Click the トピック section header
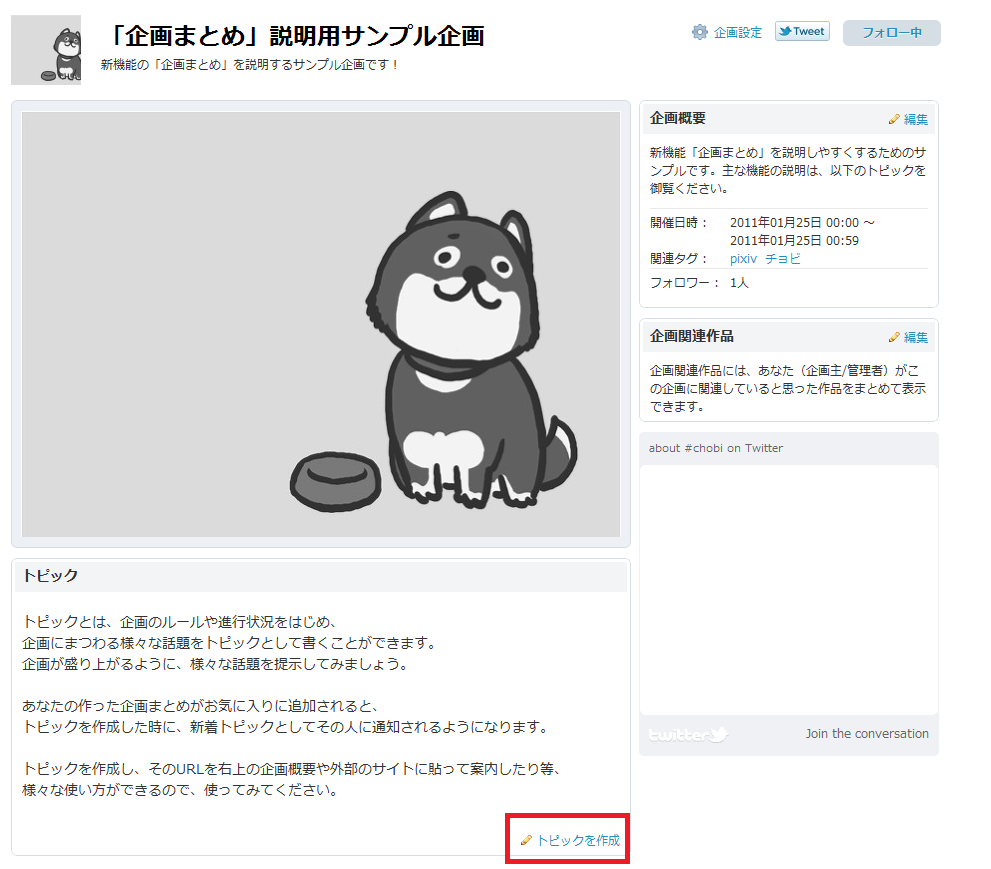The width and height of the screenshot is (991, 869). [48, 576]
